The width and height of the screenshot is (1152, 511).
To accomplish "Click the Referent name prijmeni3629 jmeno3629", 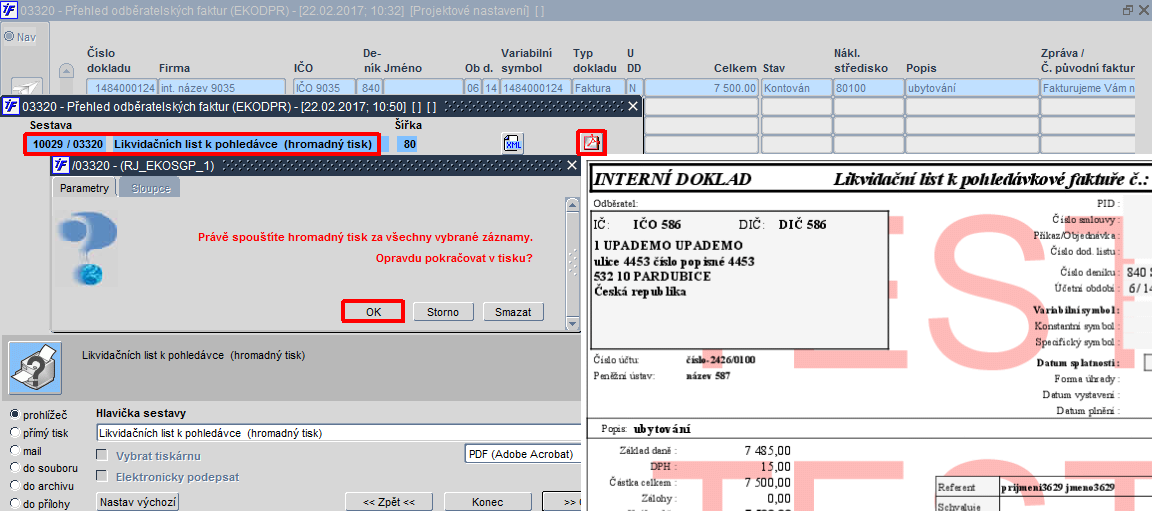I will tap(1057, 487).
